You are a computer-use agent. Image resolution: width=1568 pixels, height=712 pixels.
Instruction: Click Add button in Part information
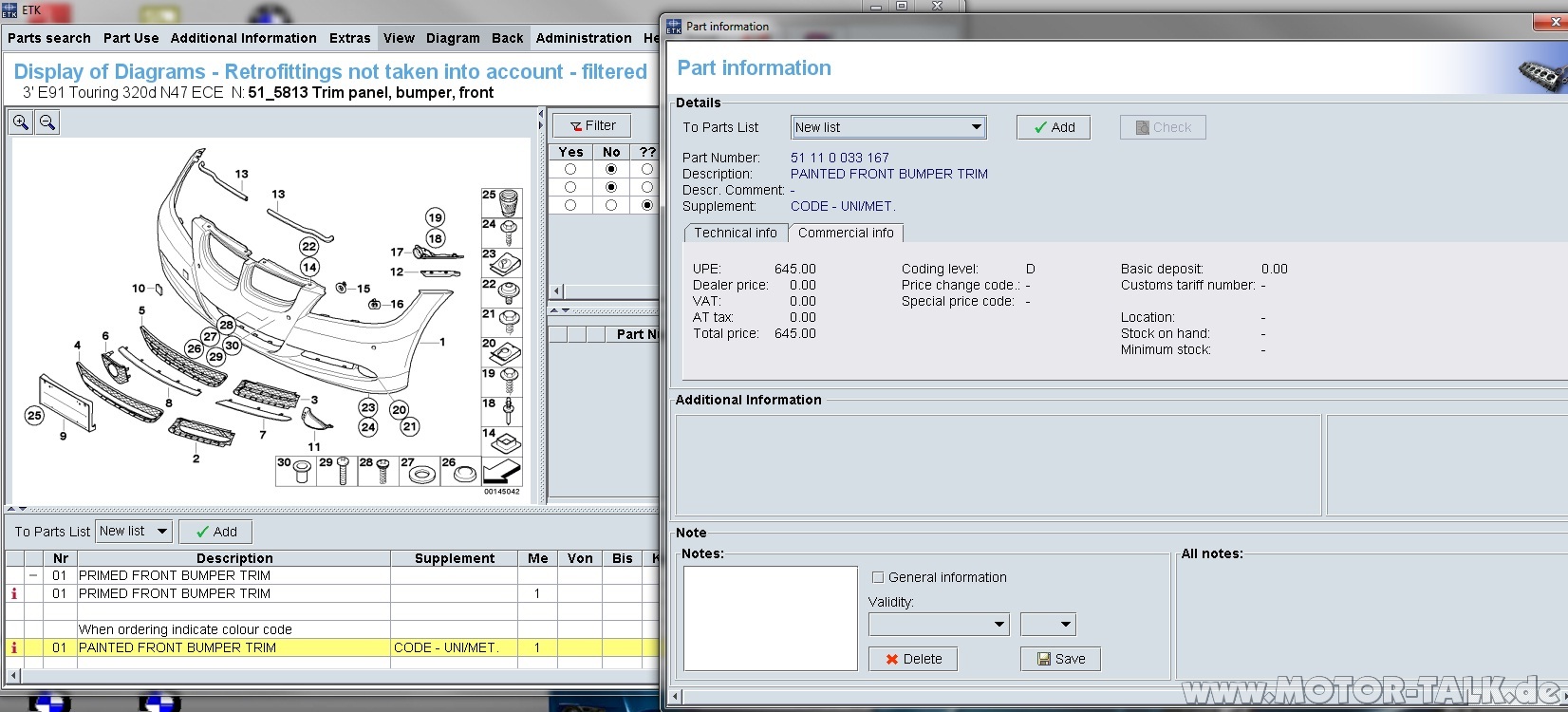pyautogui.click(x=1054, y=127)
